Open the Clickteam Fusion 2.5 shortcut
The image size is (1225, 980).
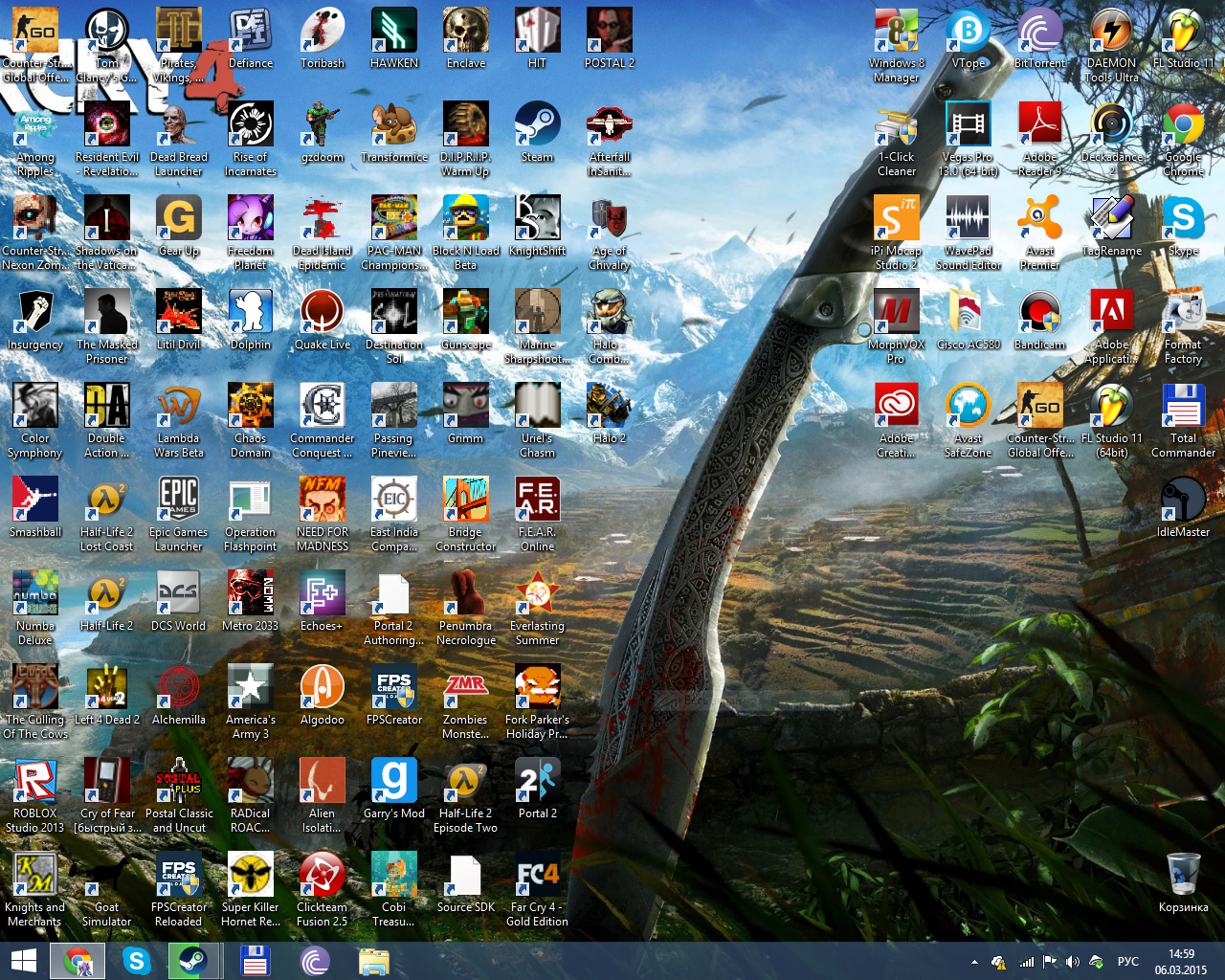(323, 890)
